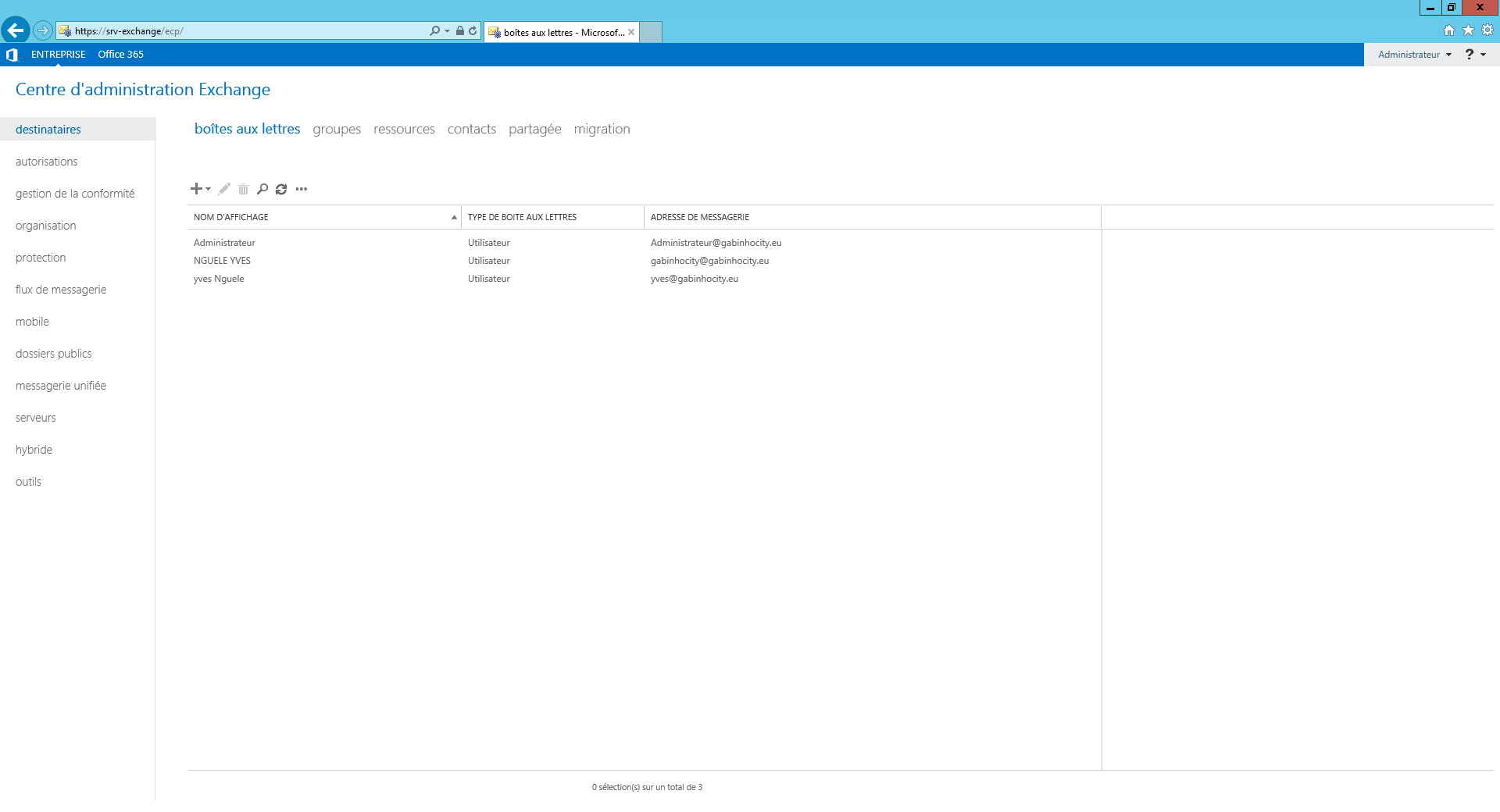
Task: Click the browser page refresh icon
Action: coord(473,30)
